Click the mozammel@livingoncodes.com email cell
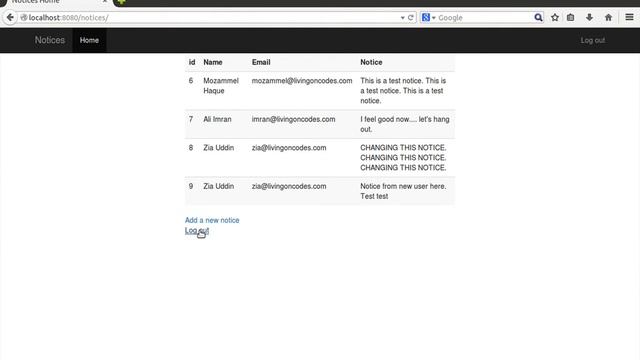This screenshot has height=360, width=640. point(302,81)
